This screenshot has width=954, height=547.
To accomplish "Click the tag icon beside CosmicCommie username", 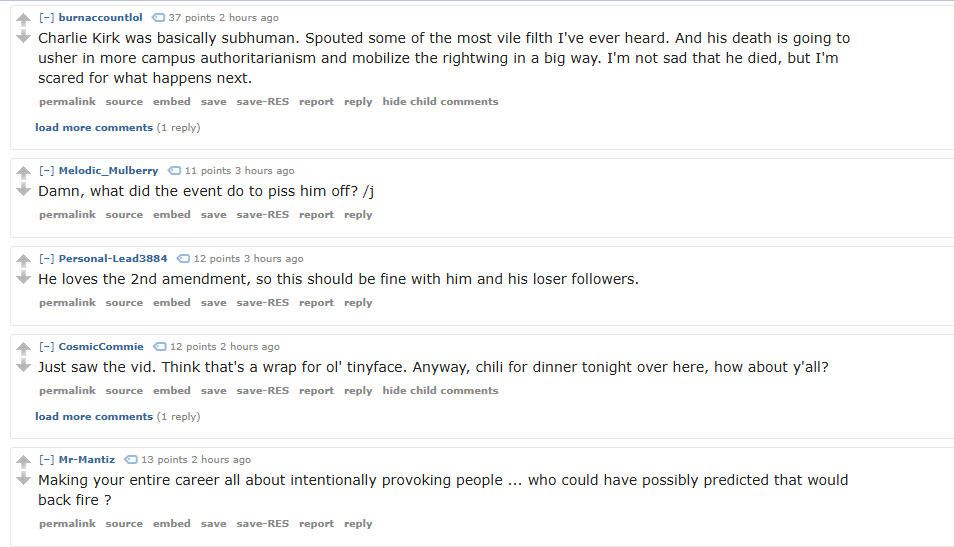I will coord(159,347).
